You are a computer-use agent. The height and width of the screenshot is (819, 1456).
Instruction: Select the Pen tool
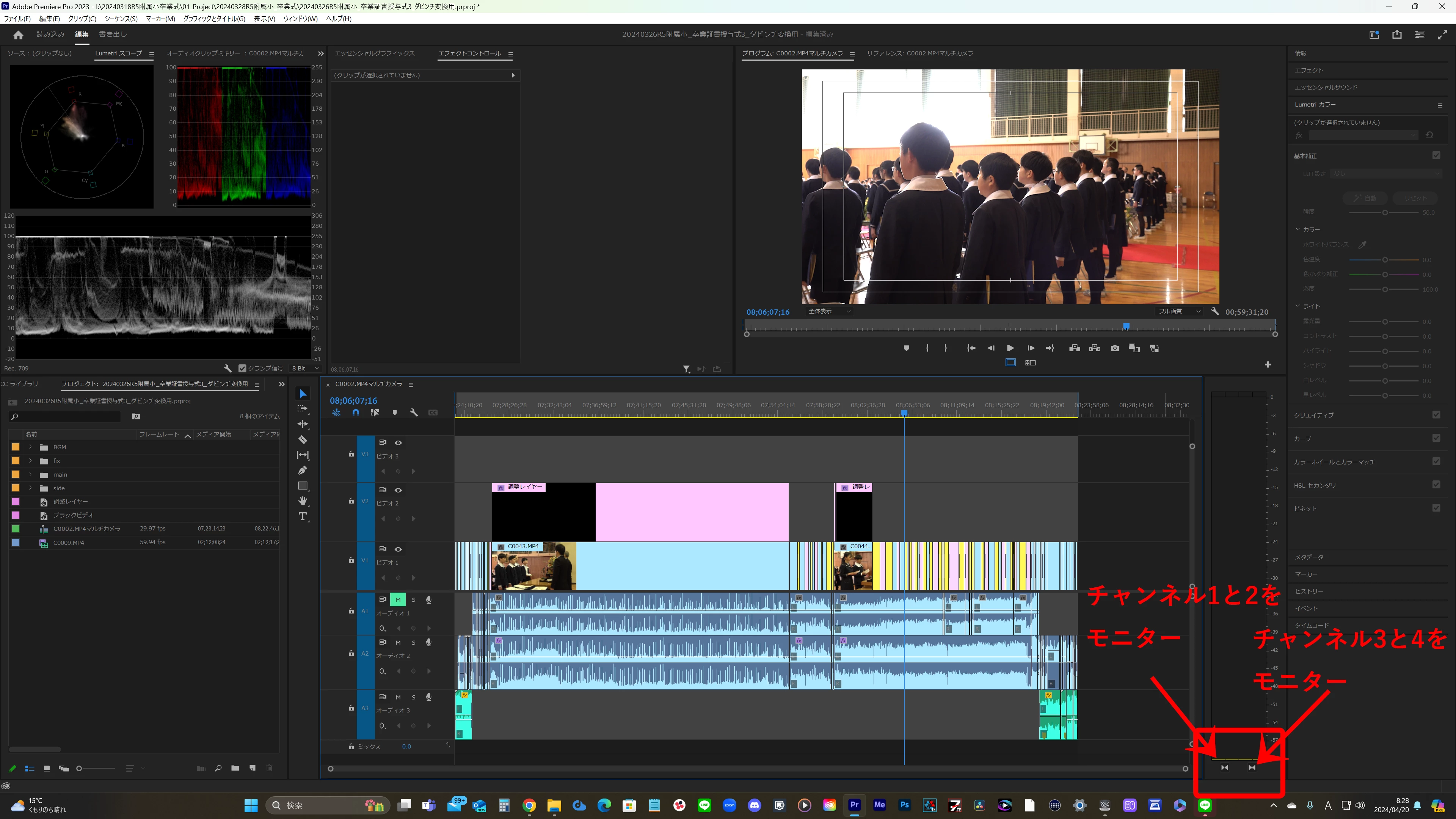point(303,470)
